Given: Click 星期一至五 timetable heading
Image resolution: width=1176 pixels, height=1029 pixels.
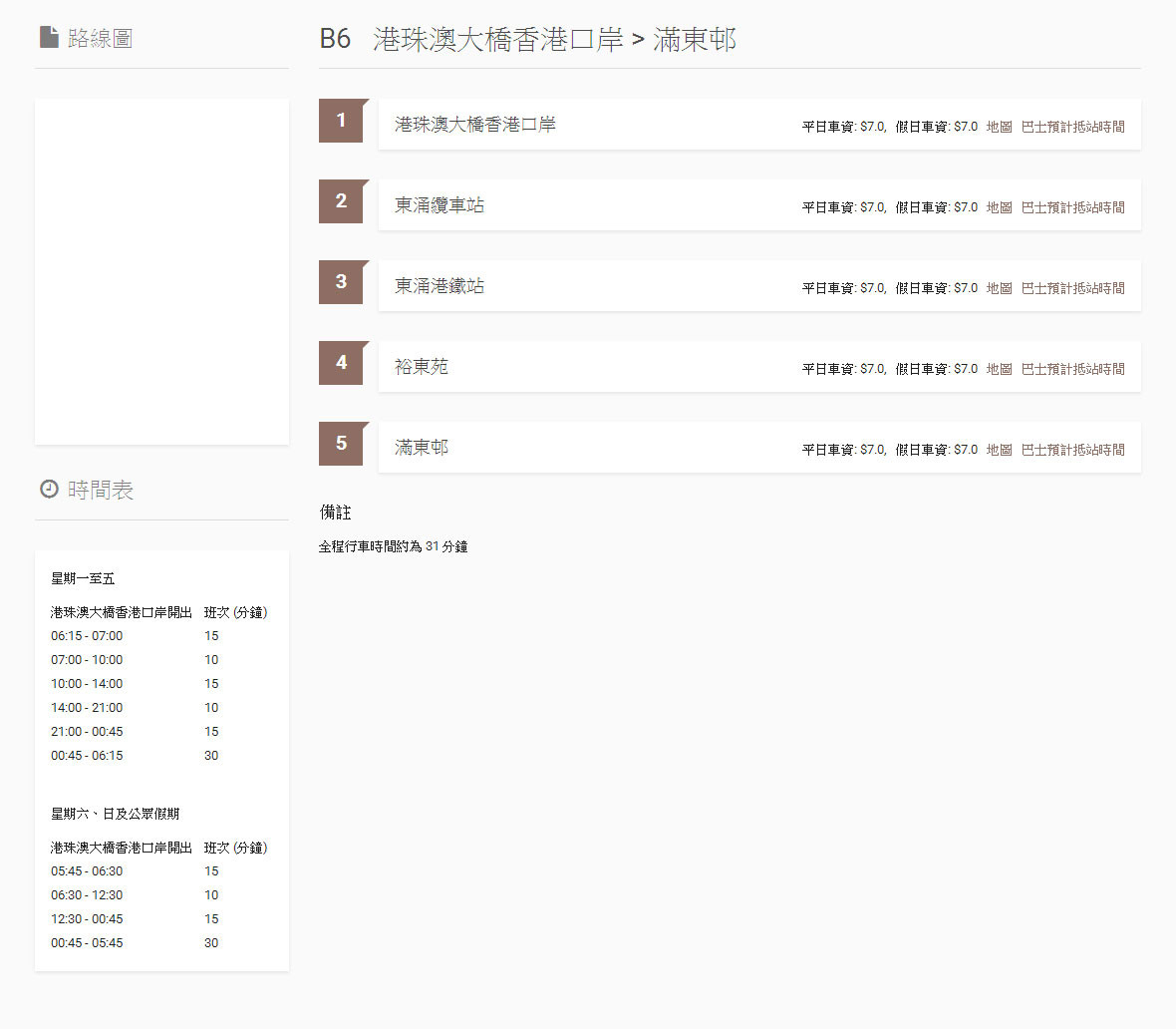Looking at the screenshot, I should [83, 578].
